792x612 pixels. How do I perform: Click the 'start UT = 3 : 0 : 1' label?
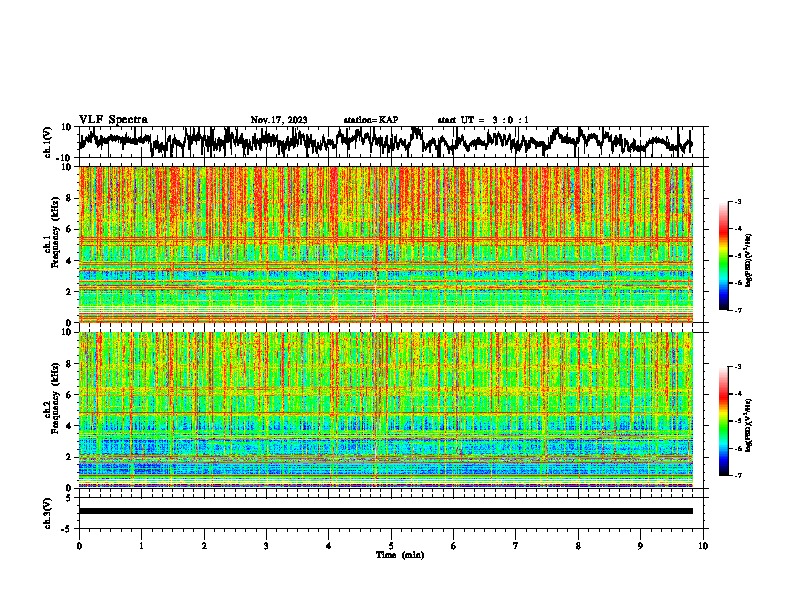pos(483,120)
